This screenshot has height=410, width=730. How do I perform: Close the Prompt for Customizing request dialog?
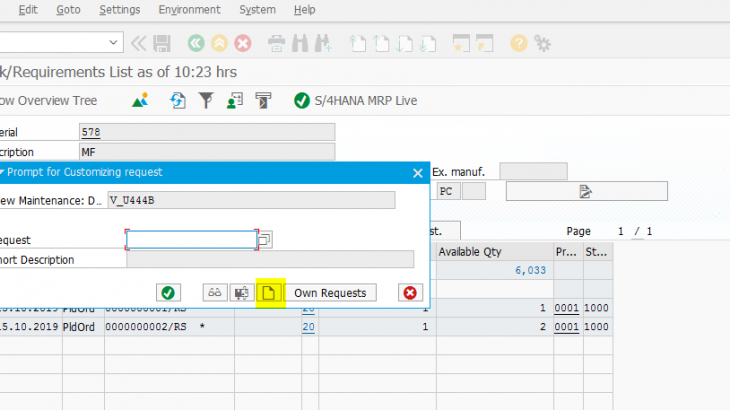(x=417, y=173)
